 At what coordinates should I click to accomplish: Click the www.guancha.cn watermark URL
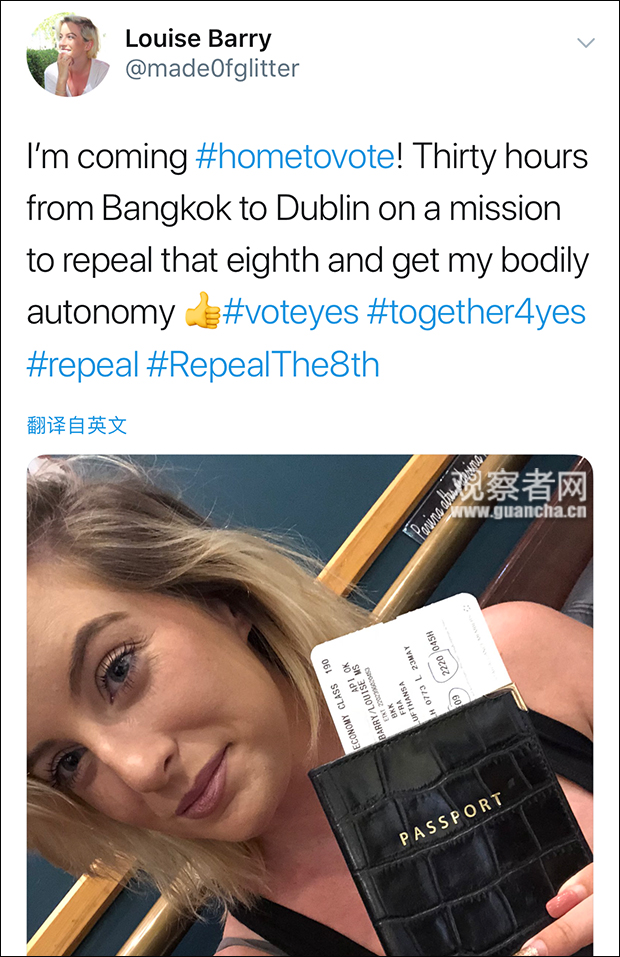click(518, 511)
